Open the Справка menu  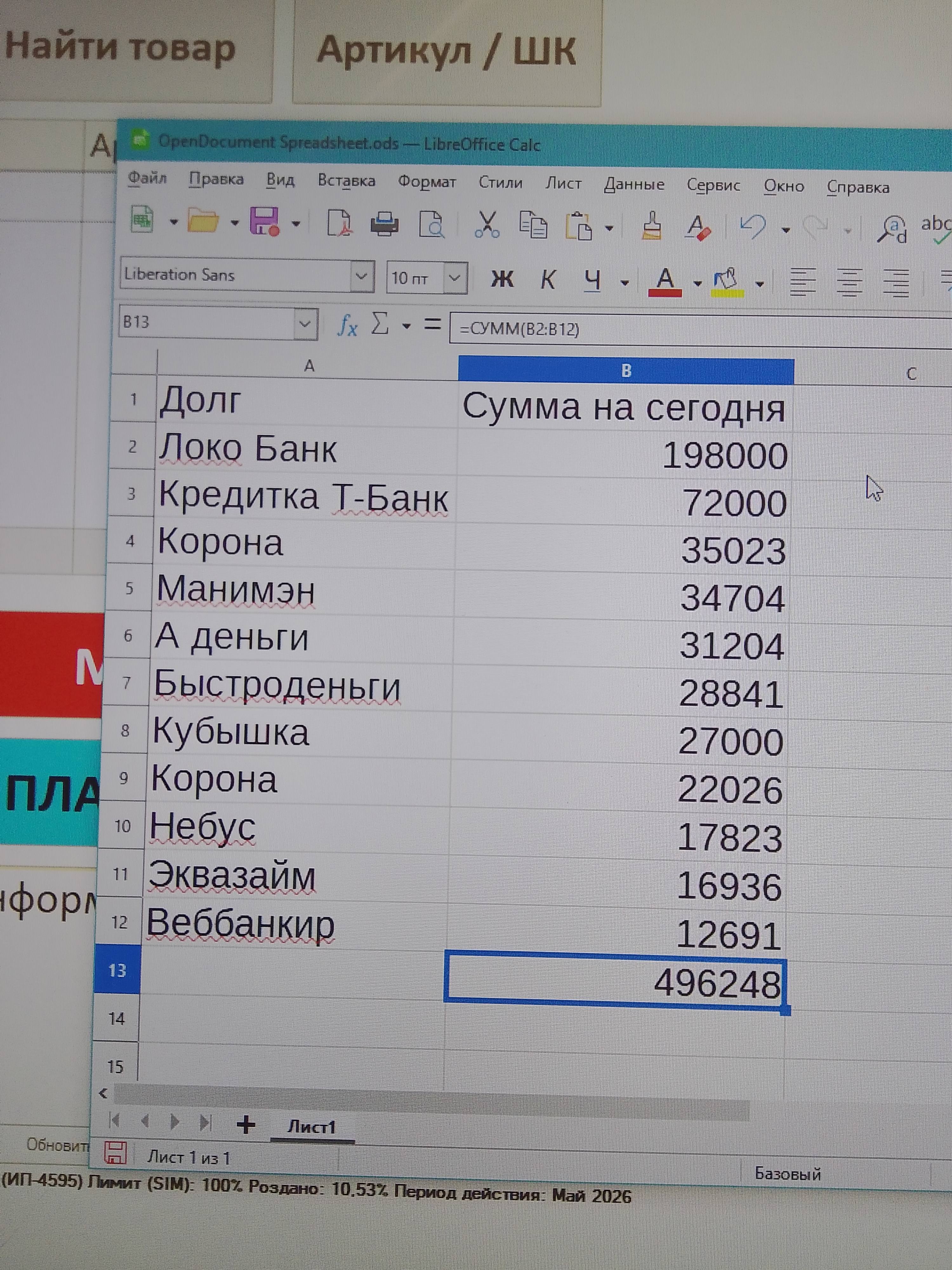(858, 187)
